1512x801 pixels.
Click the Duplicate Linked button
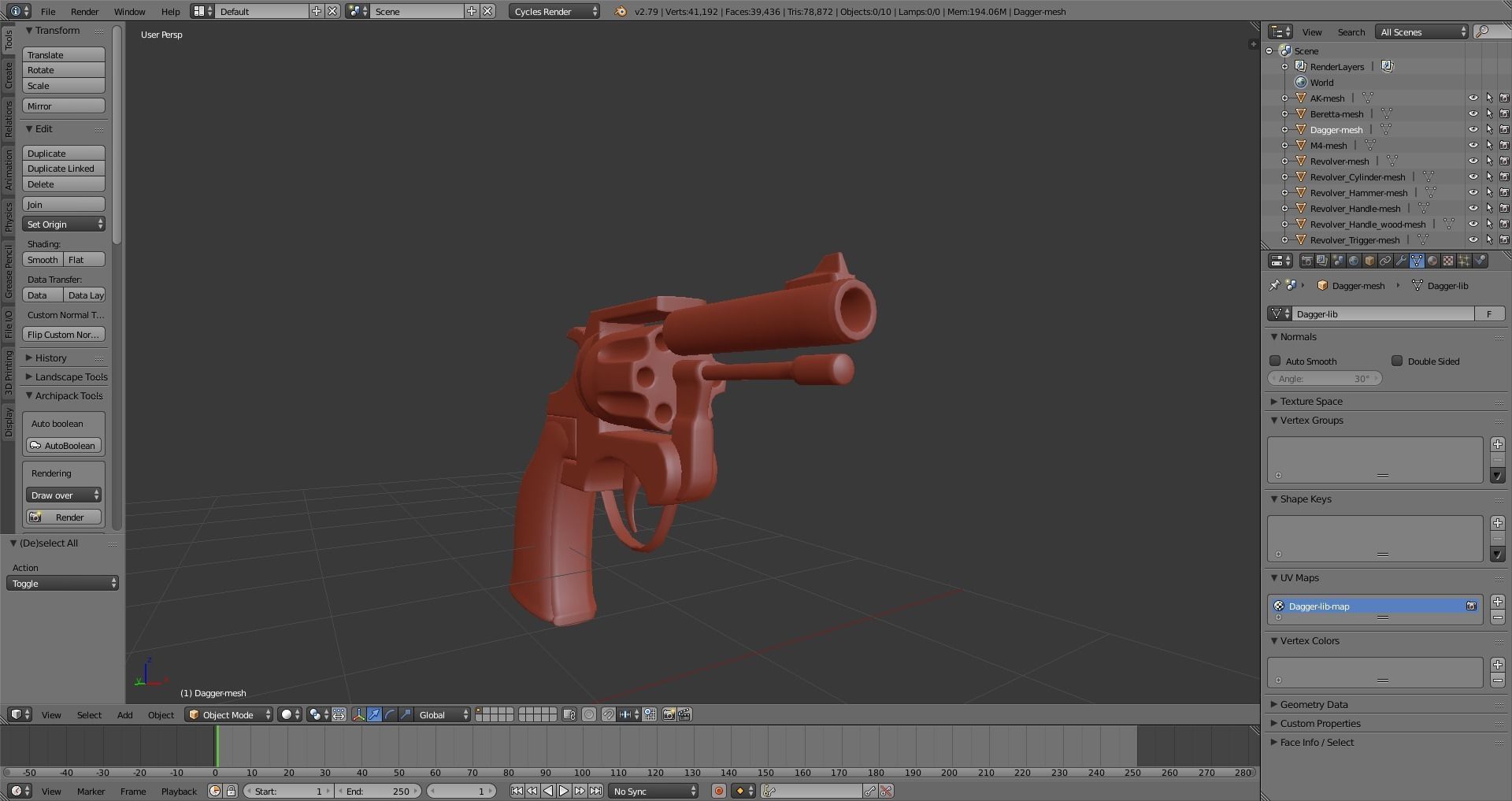point(64,169)
